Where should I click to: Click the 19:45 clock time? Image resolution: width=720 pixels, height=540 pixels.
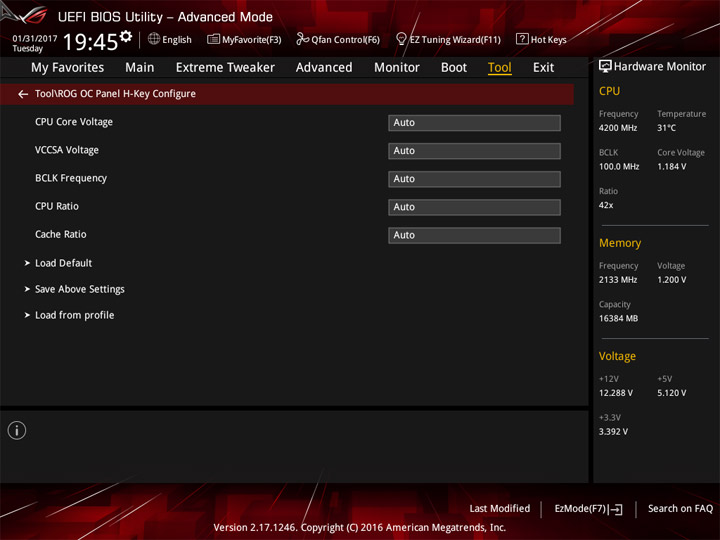click(x=90, y=42)
